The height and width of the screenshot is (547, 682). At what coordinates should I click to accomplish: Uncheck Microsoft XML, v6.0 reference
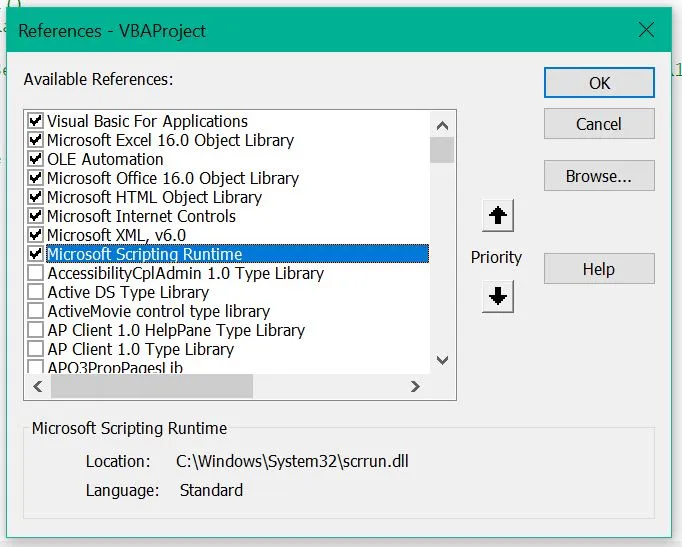tap(36, 235)
